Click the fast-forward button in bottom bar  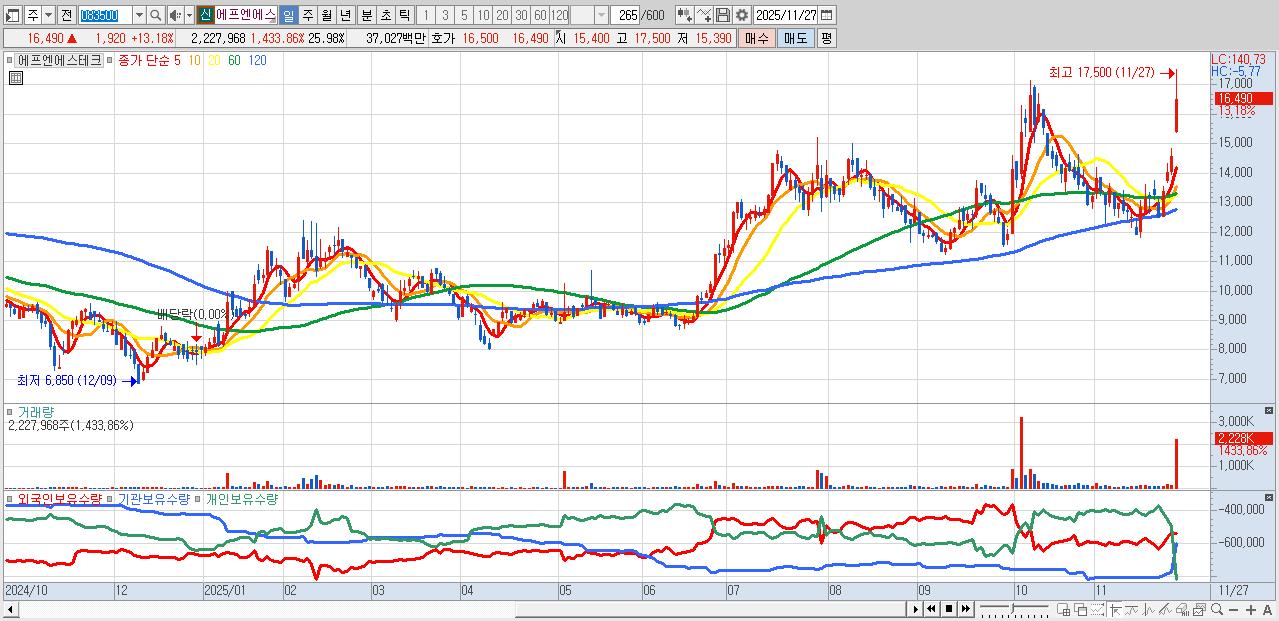click(x=965, y=609)
